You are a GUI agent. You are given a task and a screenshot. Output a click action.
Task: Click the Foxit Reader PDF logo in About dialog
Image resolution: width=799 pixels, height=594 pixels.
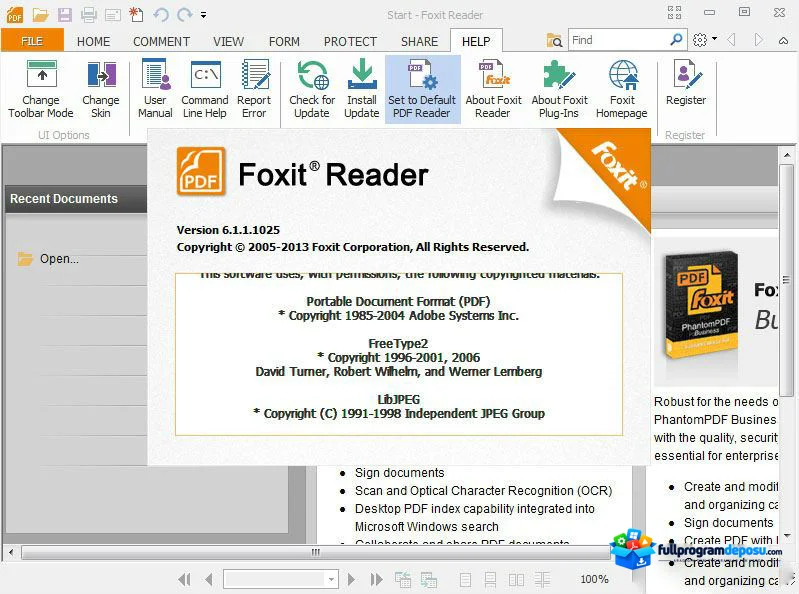[x=201, y=172]
